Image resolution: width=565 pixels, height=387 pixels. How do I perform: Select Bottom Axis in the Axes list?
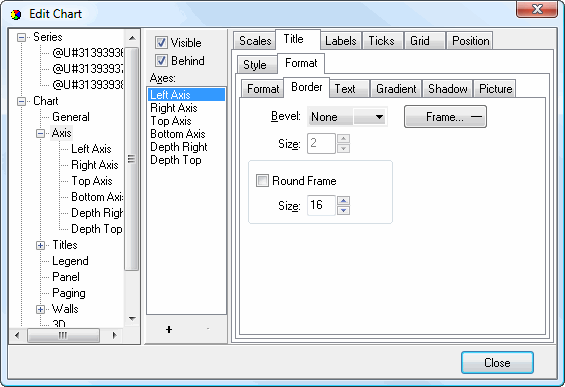[x=178, y=134]
